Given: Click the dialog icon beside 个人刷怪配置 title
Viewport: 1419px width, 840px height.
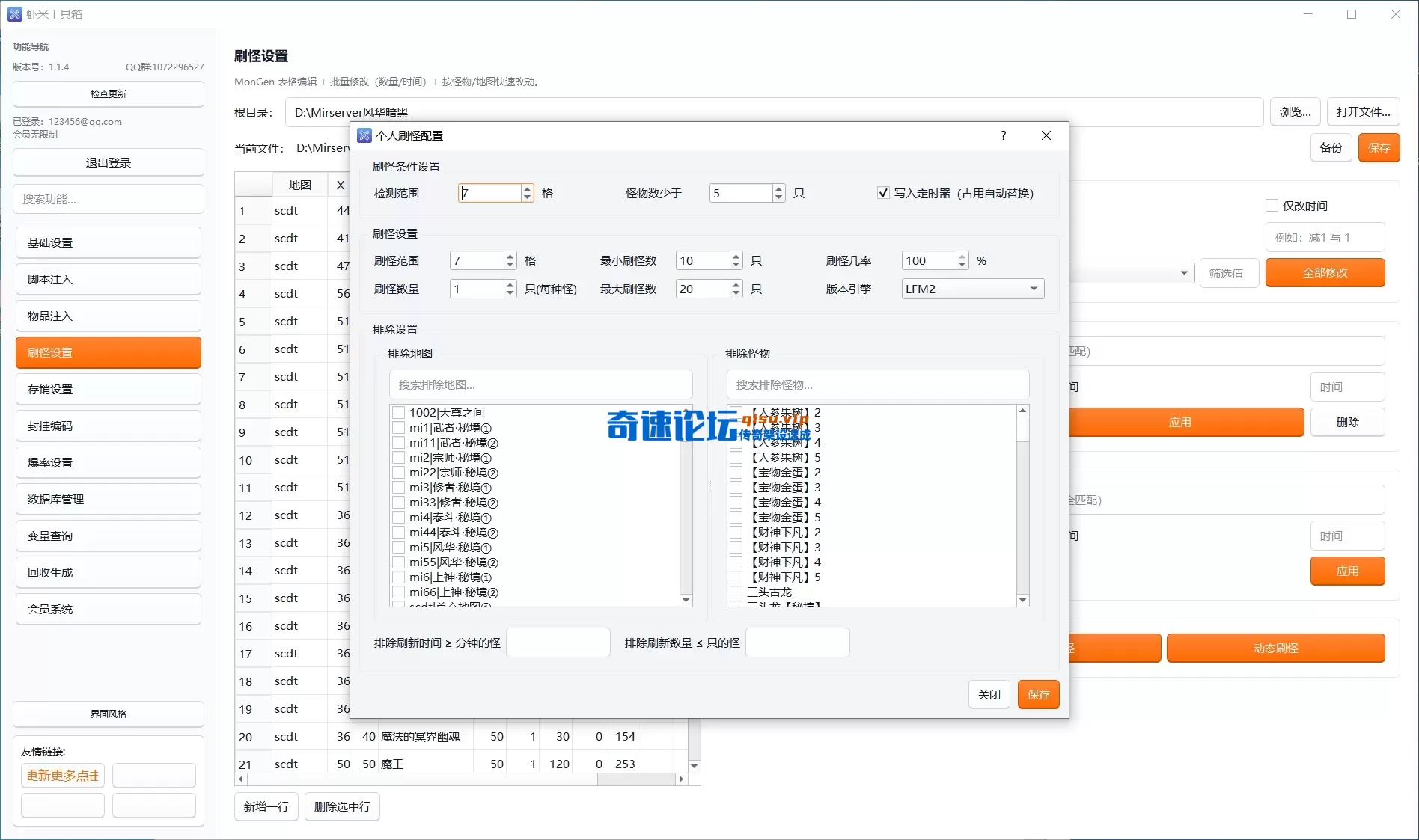Looking at the screenshot, I should [364, 135].
